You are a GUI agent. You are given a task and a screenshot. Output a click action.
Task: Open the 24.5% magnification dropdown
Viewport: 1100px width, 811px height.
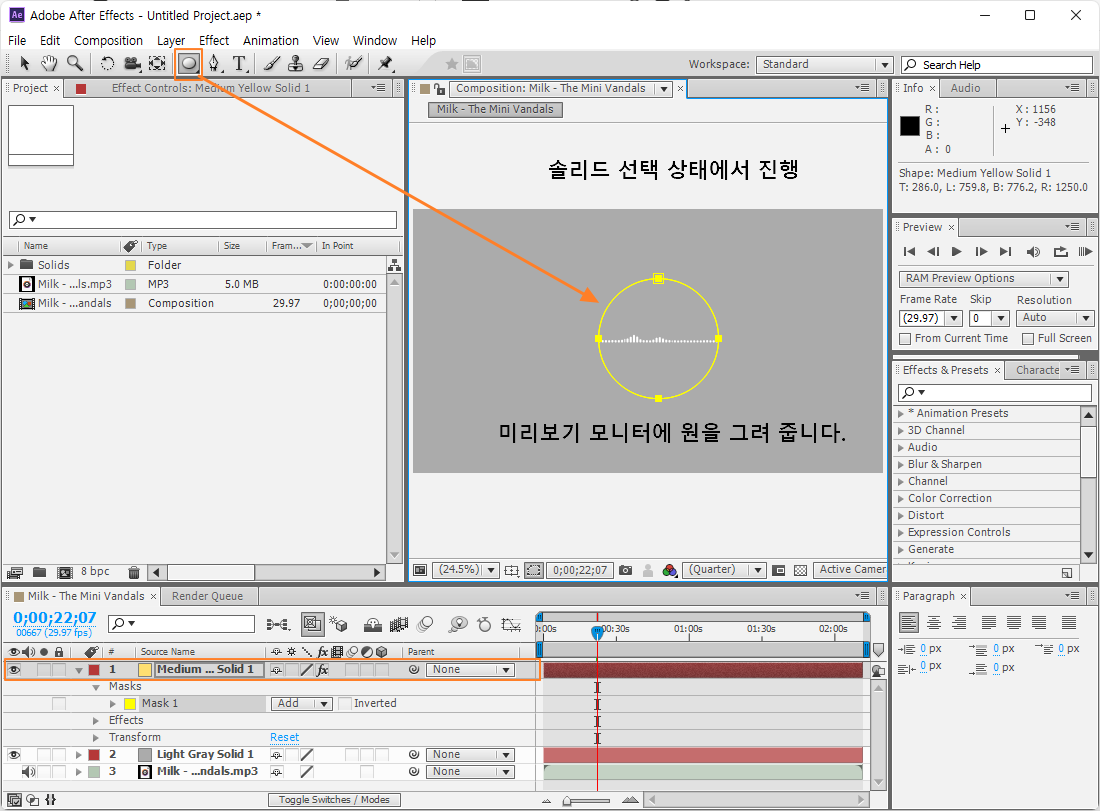(x=464, y=570)
